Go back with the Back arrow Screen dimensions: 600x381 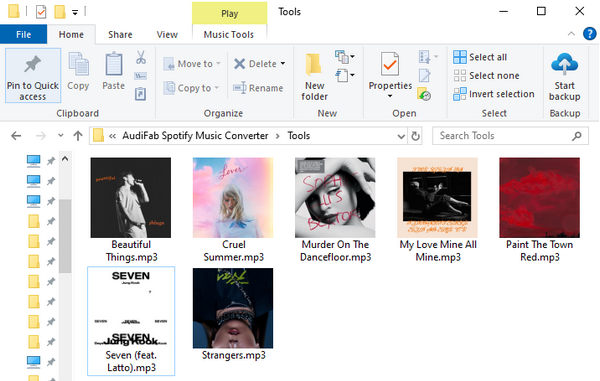pos(16,135)
